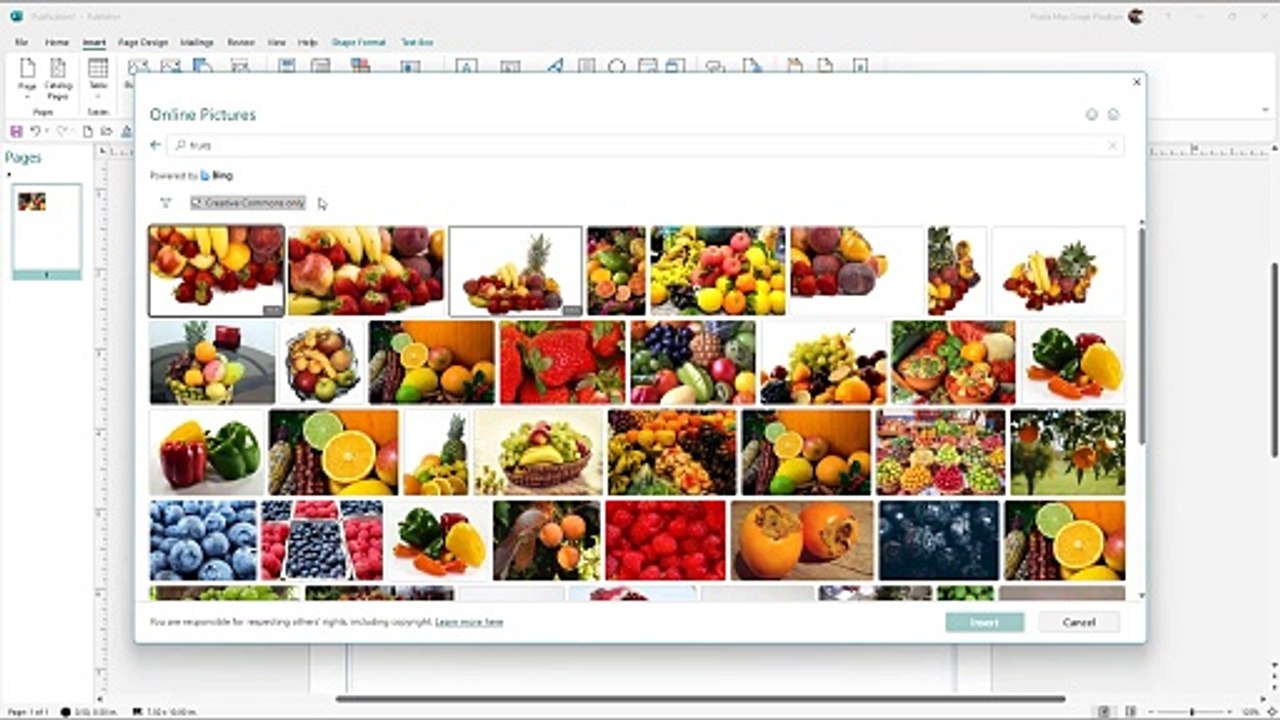Close the Online Pictures dialog

(x=1136, y=82)
